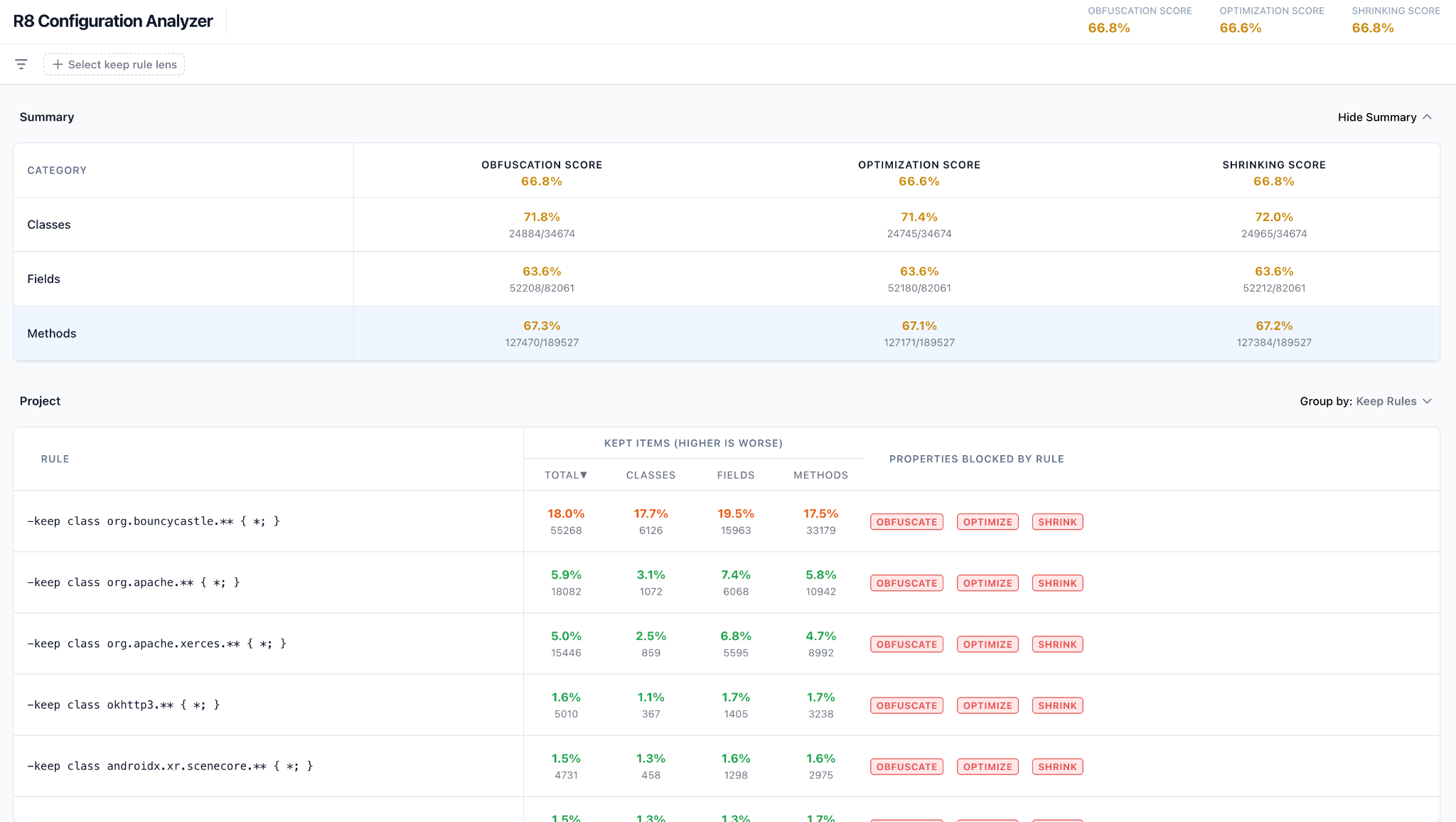Click Fields shrinking count 52212/82061

point(1274,288)
